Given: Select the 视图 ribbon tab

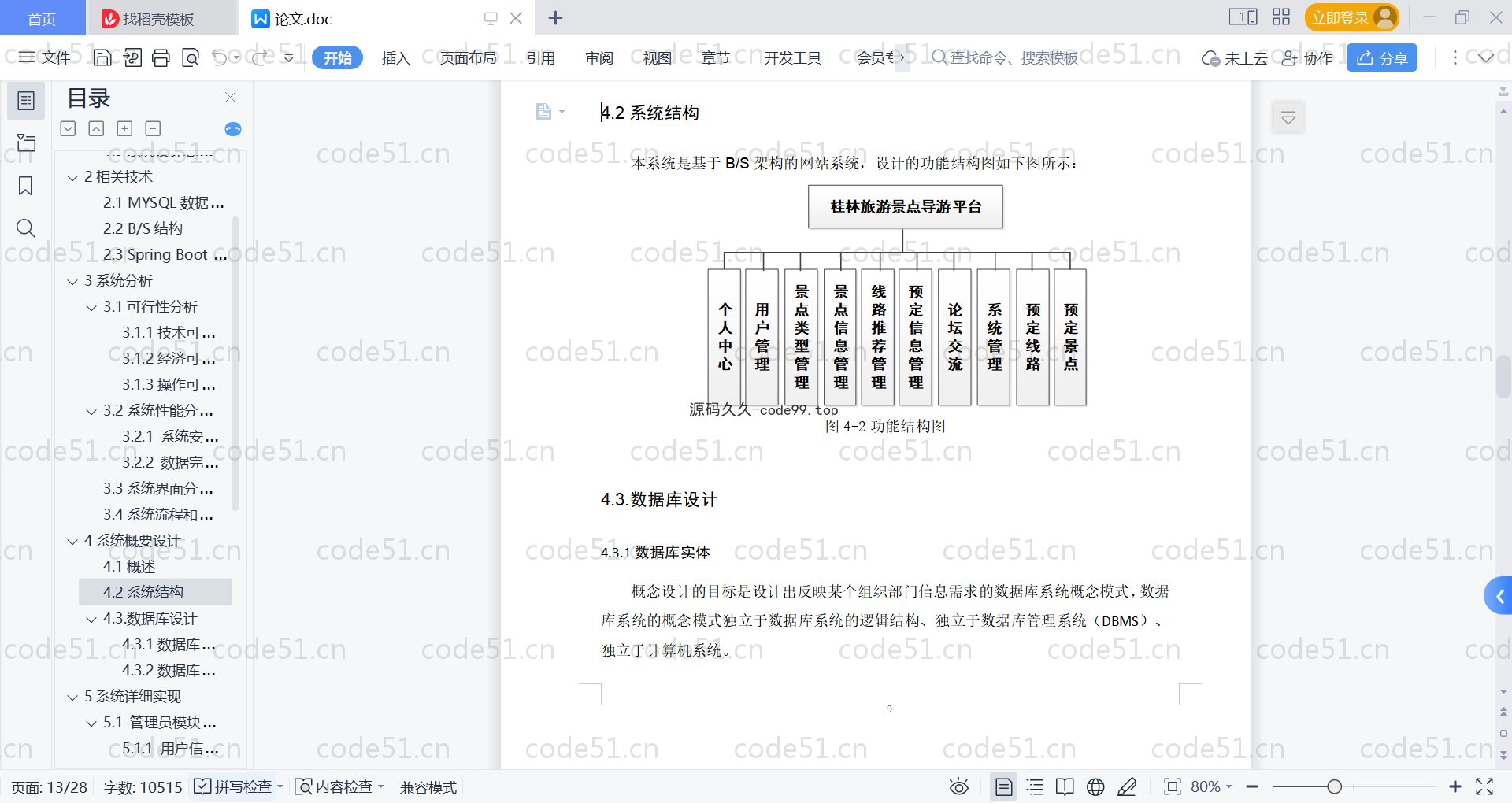Looking at the screenshot, I should (658, 57).
